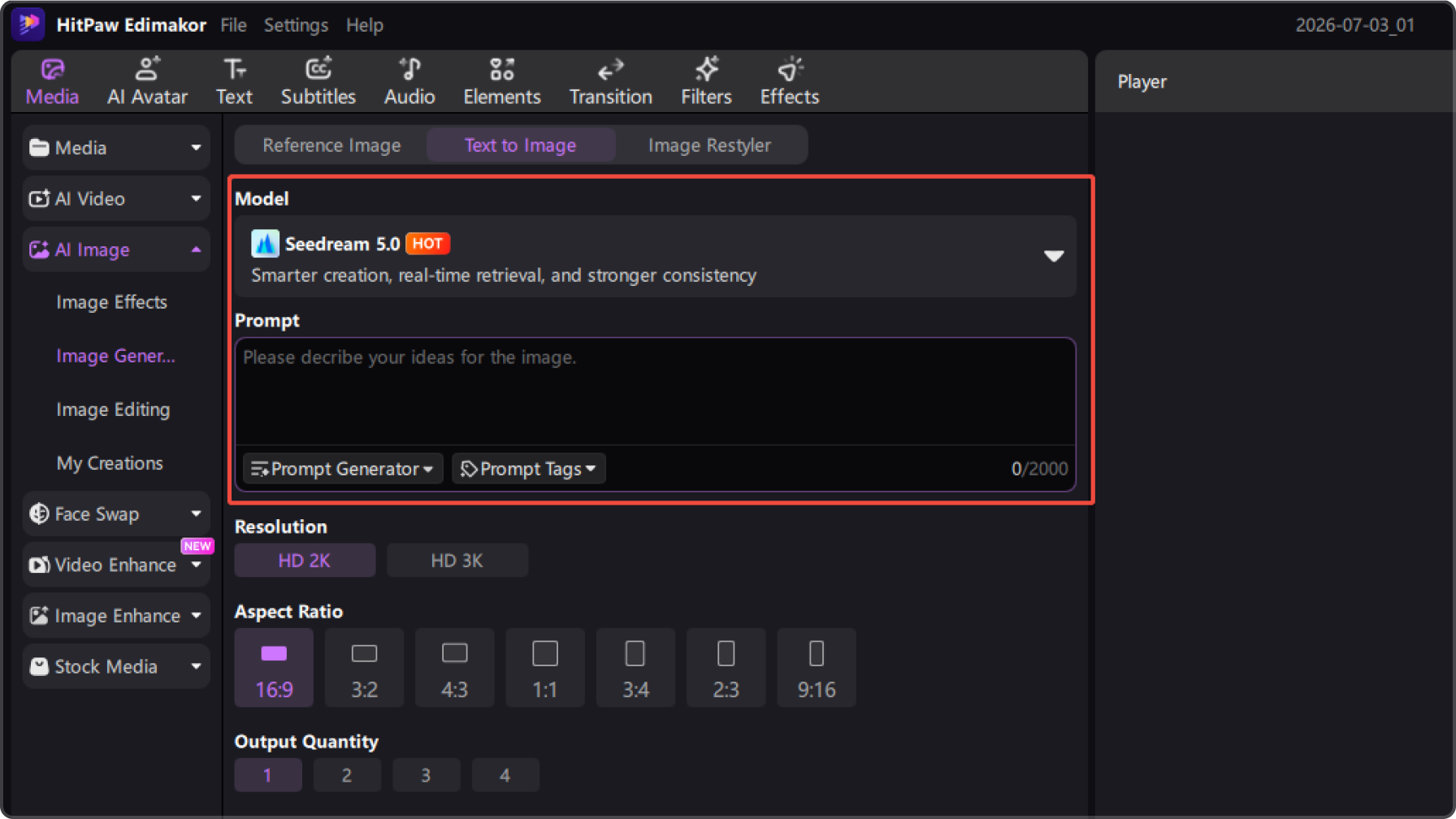Image resolution: width=1456 pixels, height=819 pixels.
Task: Set output quantity to 3
Action: point(426,775)
